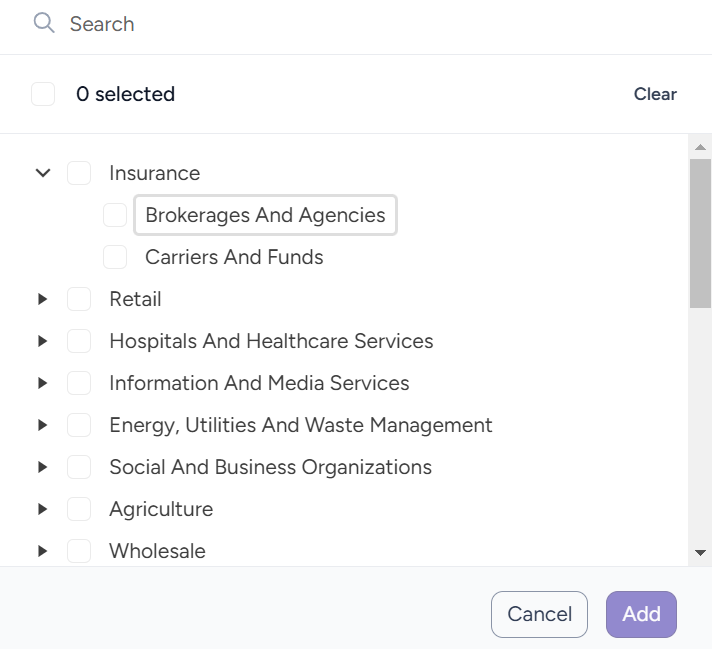Viewport: 712px width, 649px height.
Task: Tick the Brokerages And Agencies checkbox
Action: 115,215
